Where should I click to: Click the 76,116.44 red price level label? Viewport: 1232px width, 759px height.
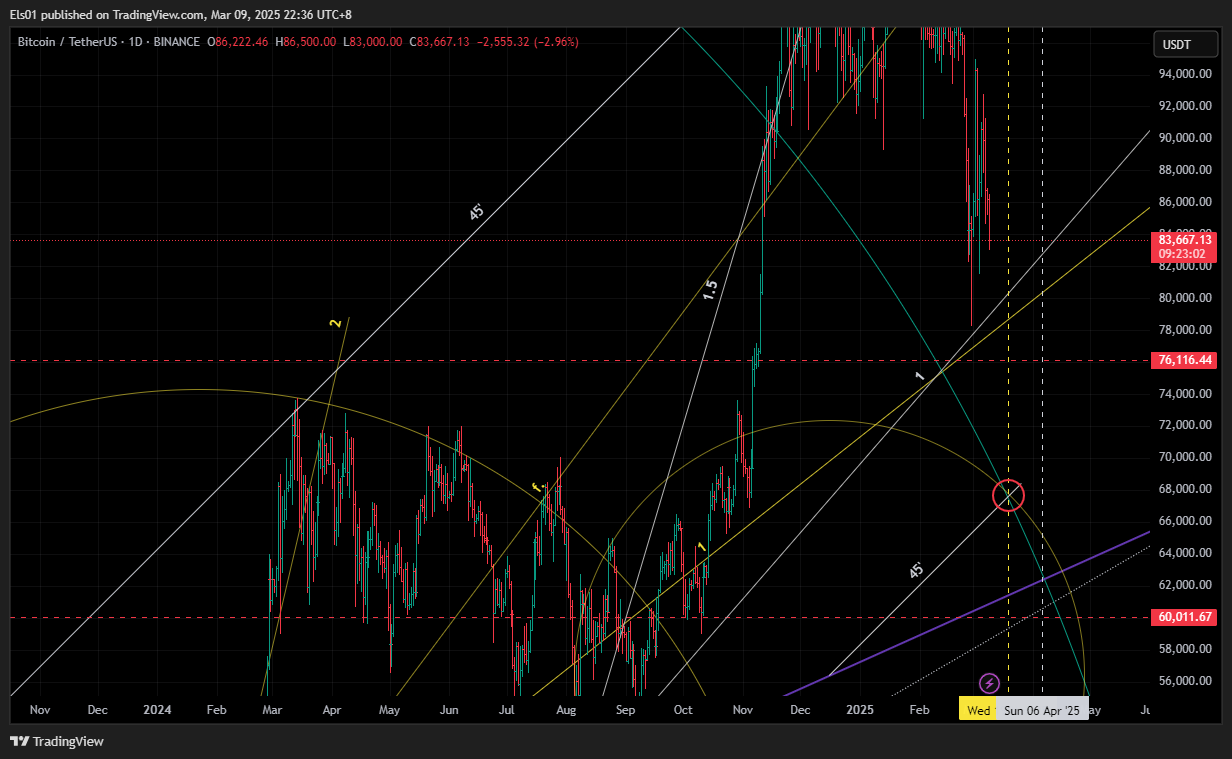pos(1185,360)
